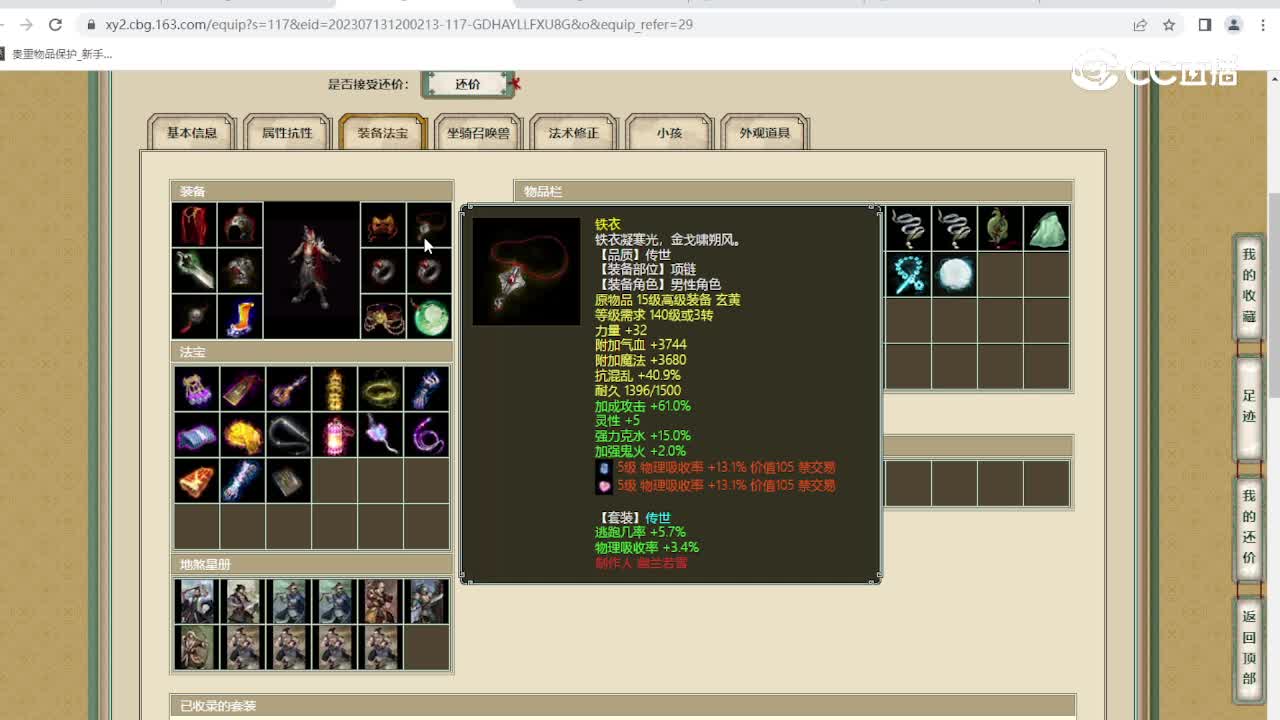Select the necklace icon under the cursor
Screen dimensions: 1280x720
[x=429, y=225]
